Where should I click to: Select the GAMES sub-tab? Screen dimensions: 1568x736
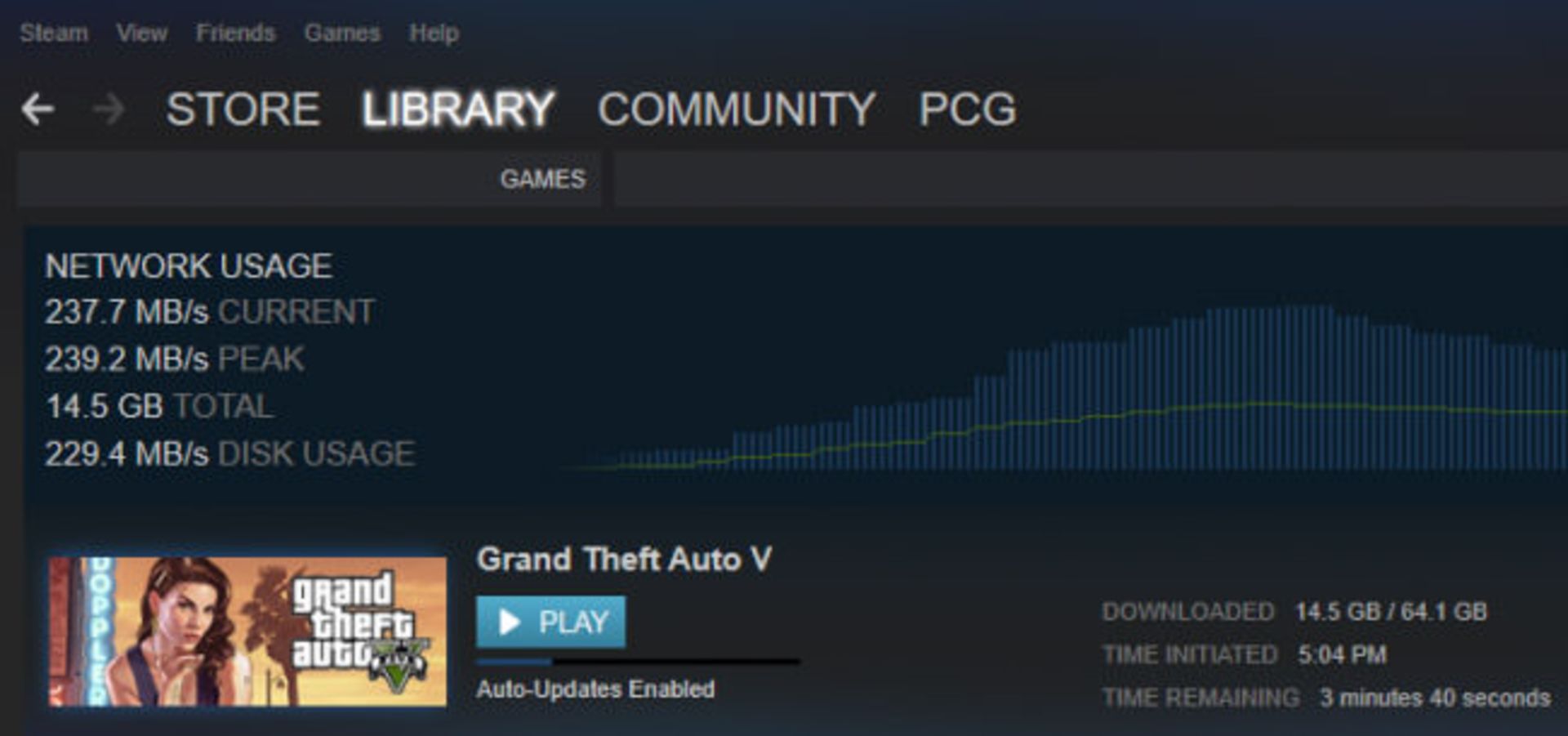pos(542,179)
